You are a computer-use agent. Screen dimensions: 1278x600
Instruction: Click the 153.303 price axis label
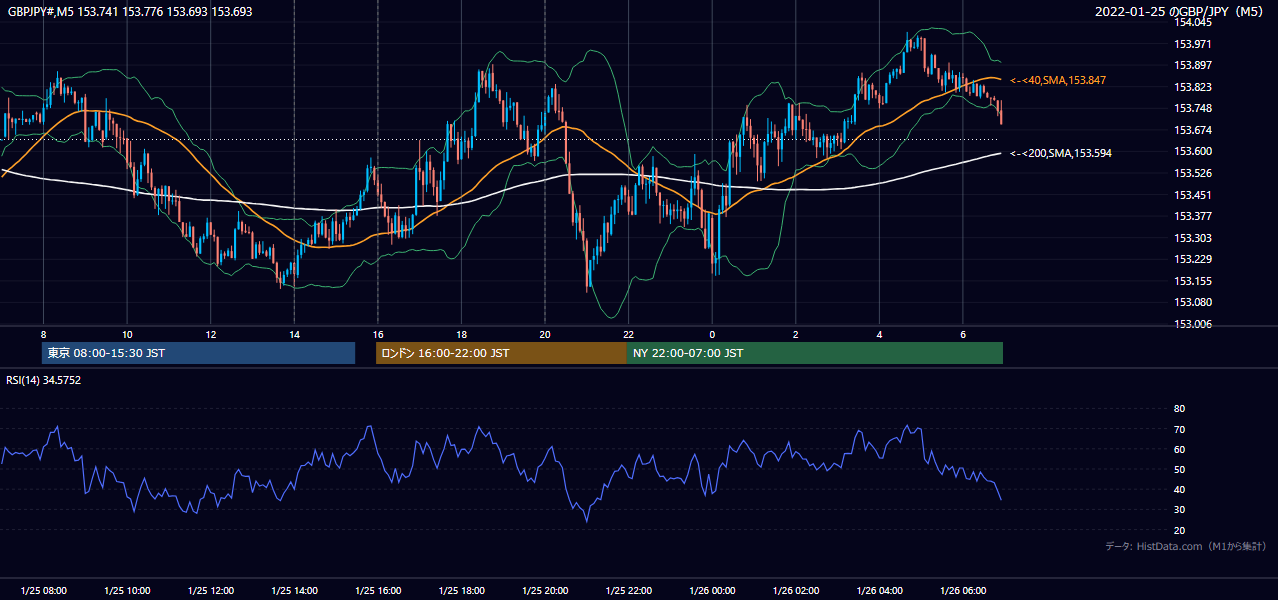click(1193, 238)
